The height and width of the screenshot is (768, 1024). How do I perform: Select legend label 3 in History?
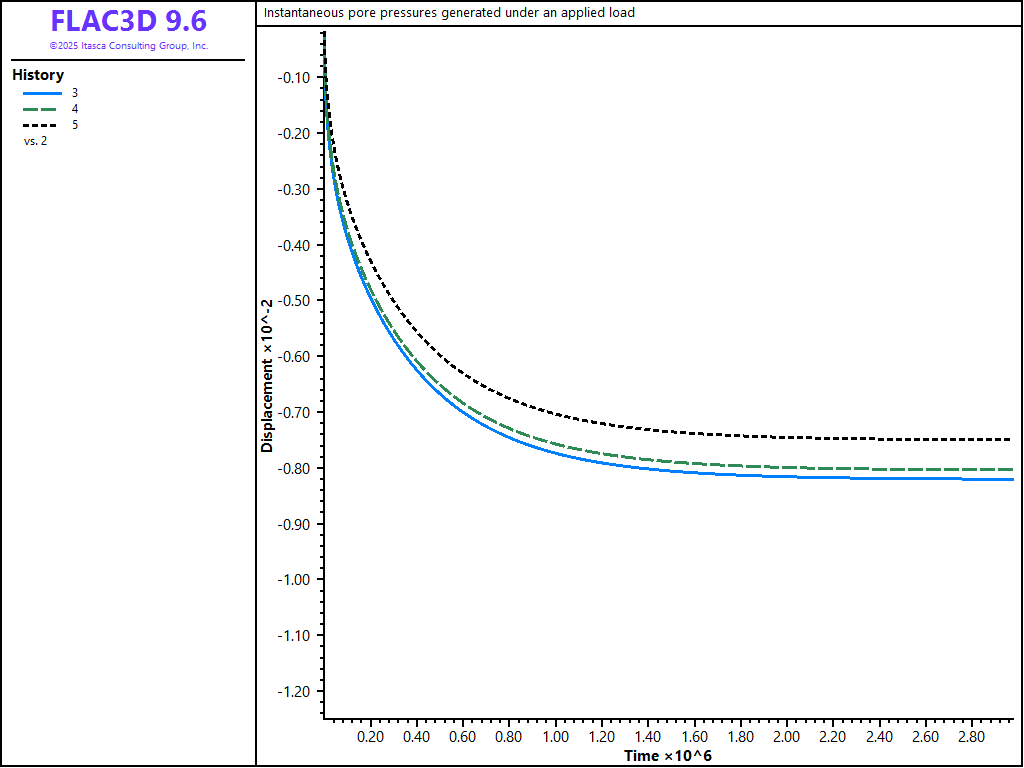click(x=75, y=93)
